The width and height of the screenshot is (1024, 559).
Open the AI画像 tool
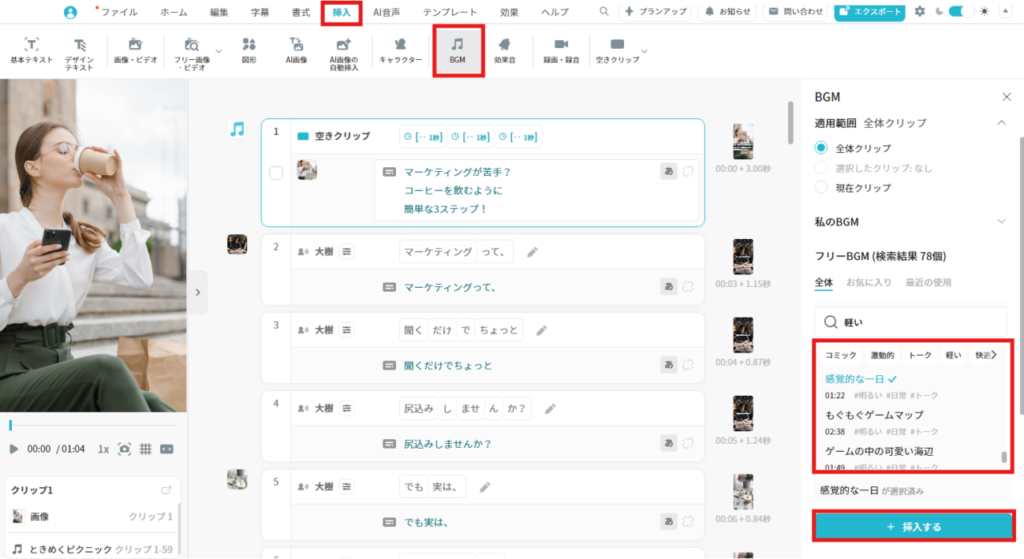coord(296,51)
